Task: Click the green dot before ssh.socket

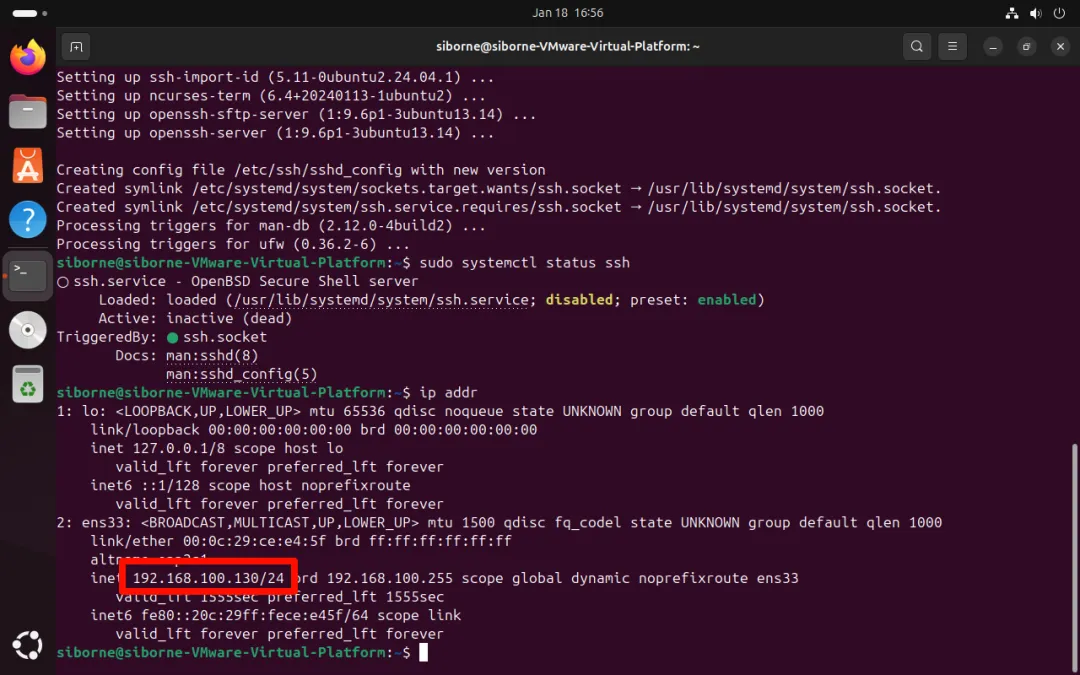Action: 172,338
